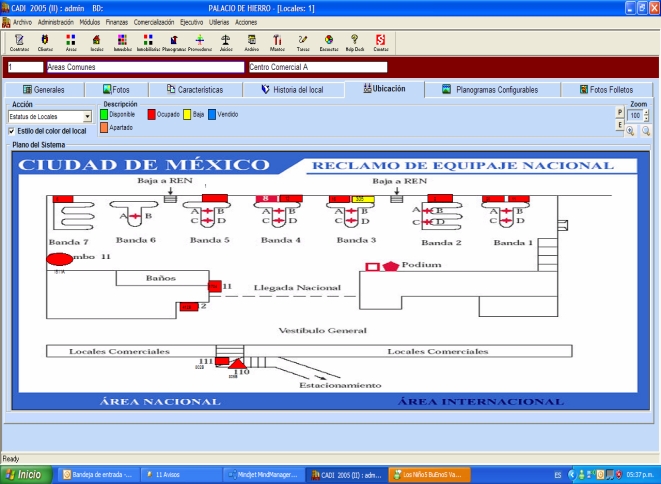
Task: Click the zoom in magnifier icon
Action: 631,131
